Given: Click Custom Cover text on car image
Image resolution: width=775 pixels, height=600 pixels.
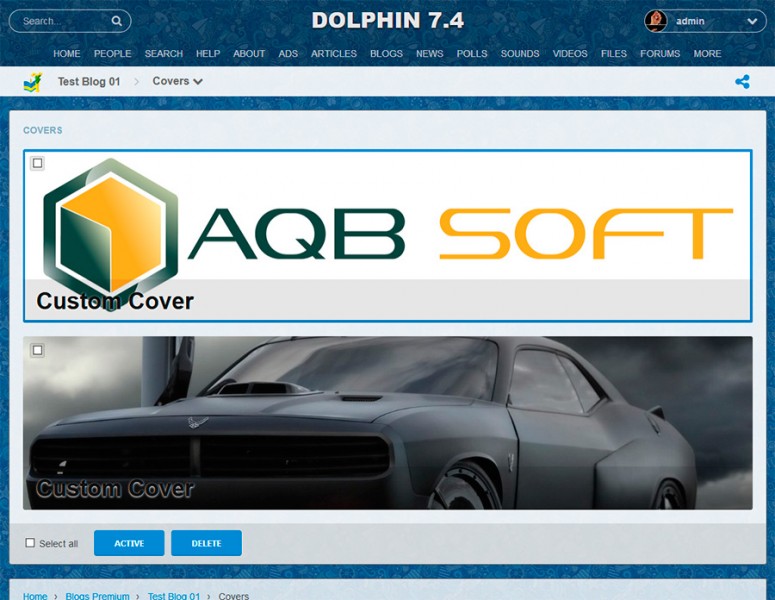Looking at the screenshot, I should [115, 488].
